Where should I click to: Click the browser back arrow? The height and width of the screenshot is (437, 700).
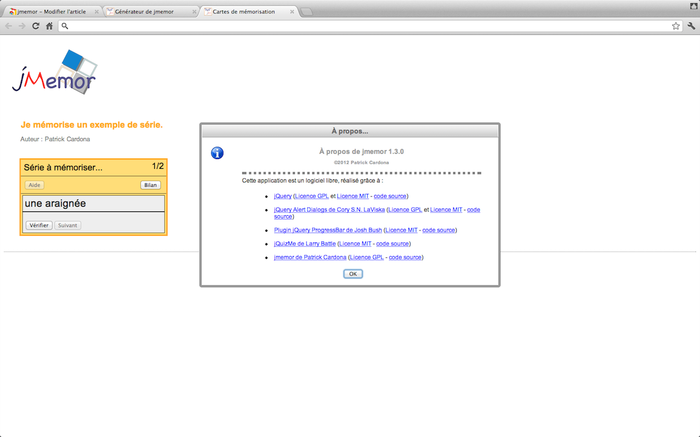pyautogui.click(x=9, y=26)
